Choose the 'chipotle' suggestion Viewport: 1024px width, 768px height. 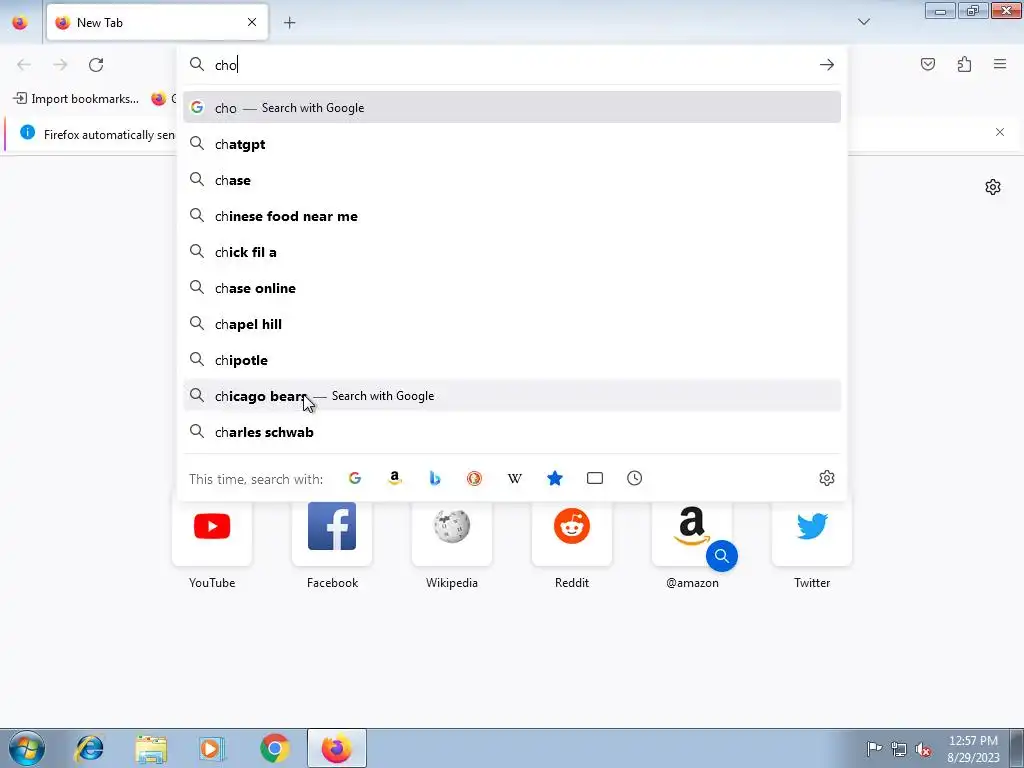tap(511, 360)
